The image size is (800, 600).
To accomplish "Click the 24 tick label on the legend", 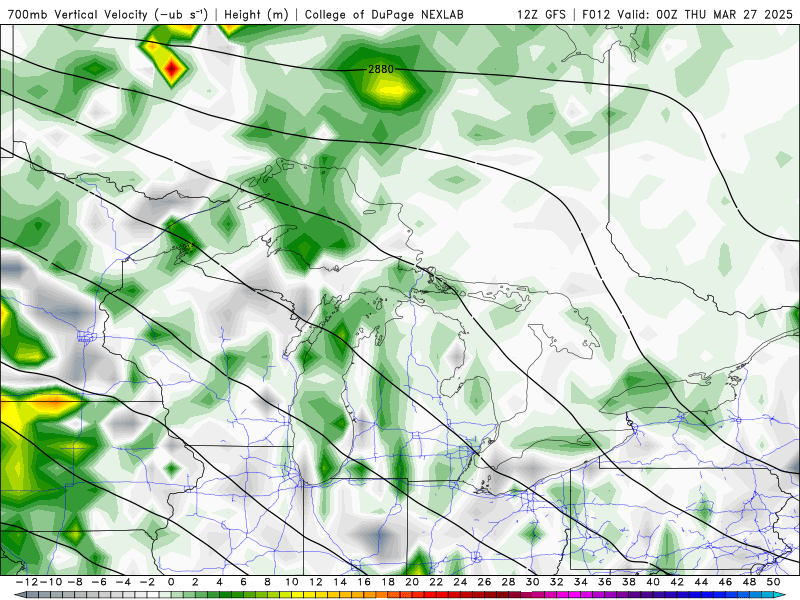I will [x=460, y=582].
